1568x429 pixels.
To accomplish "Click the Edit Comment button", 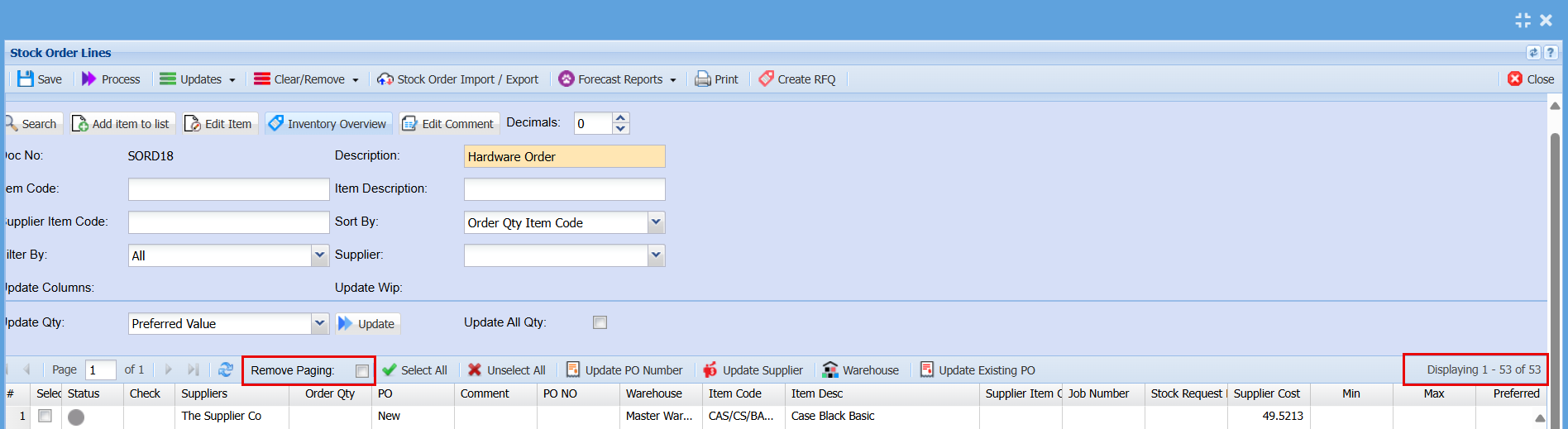I will [449, 123].
